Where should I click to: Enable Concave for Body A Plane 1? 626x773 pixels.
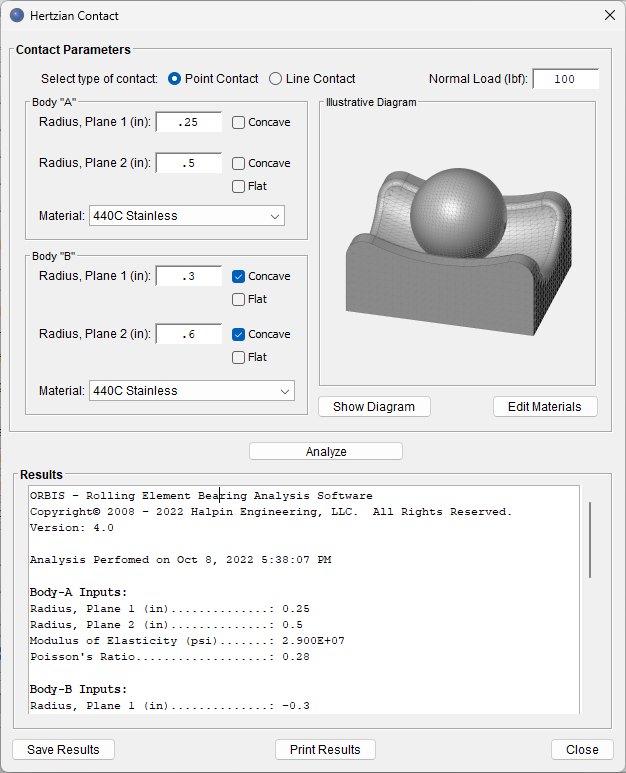point(239,123)
